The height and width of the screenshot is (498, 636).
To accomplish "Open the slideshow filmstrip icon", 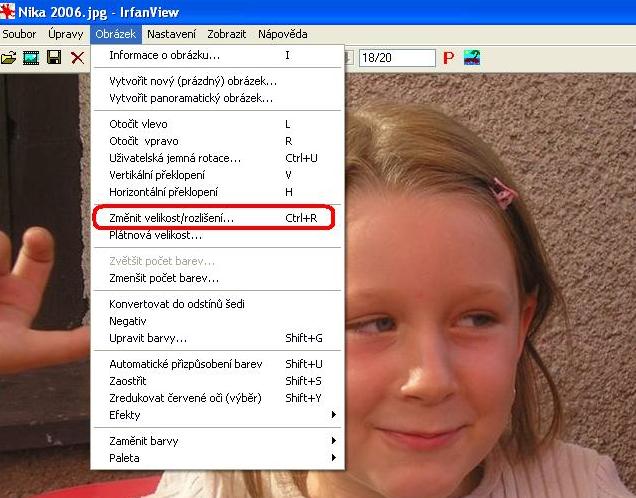I will [31, 58].
